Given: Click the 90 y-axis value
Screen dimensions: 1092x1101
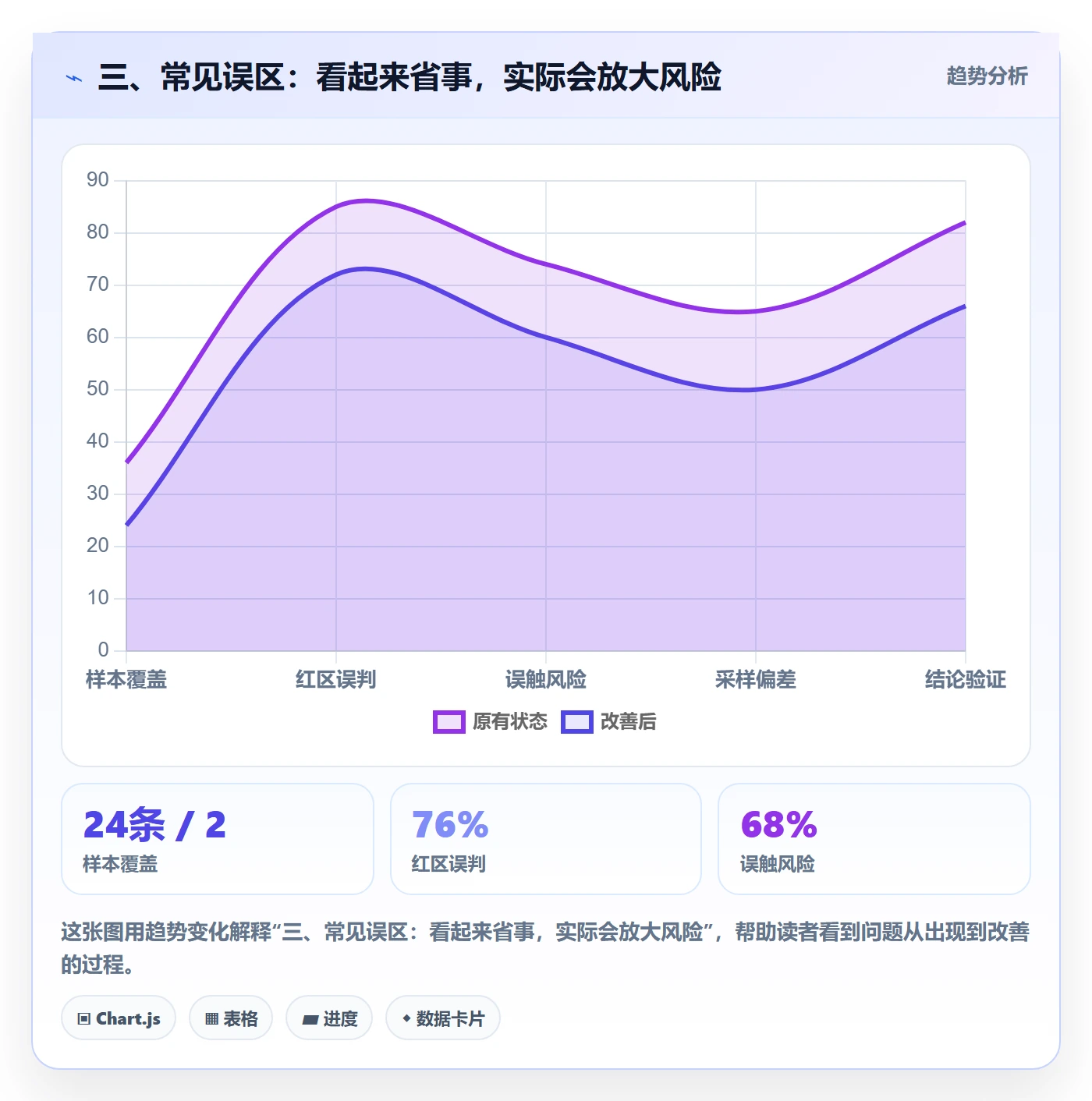Looking at the screenshot, I should tap(97, 180).
